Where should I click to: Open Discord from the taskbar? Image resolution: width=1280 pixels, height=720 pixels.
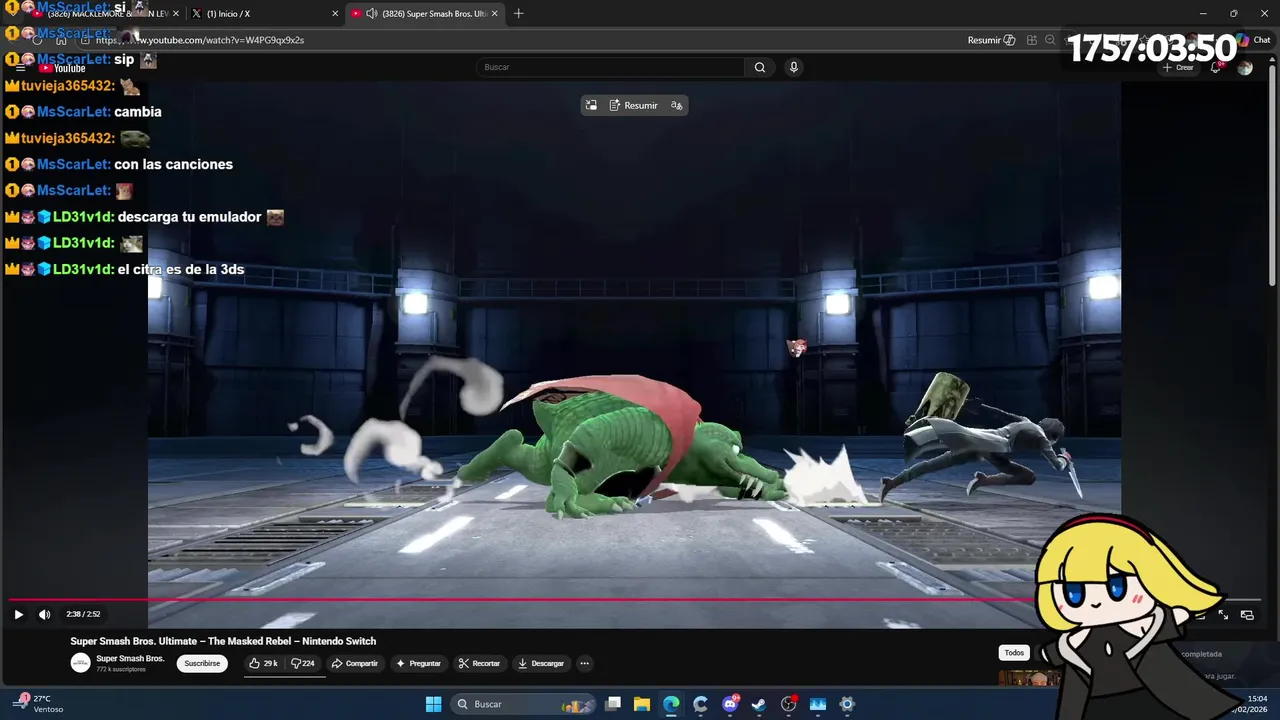pyautogui.click(x=730, y=704)
